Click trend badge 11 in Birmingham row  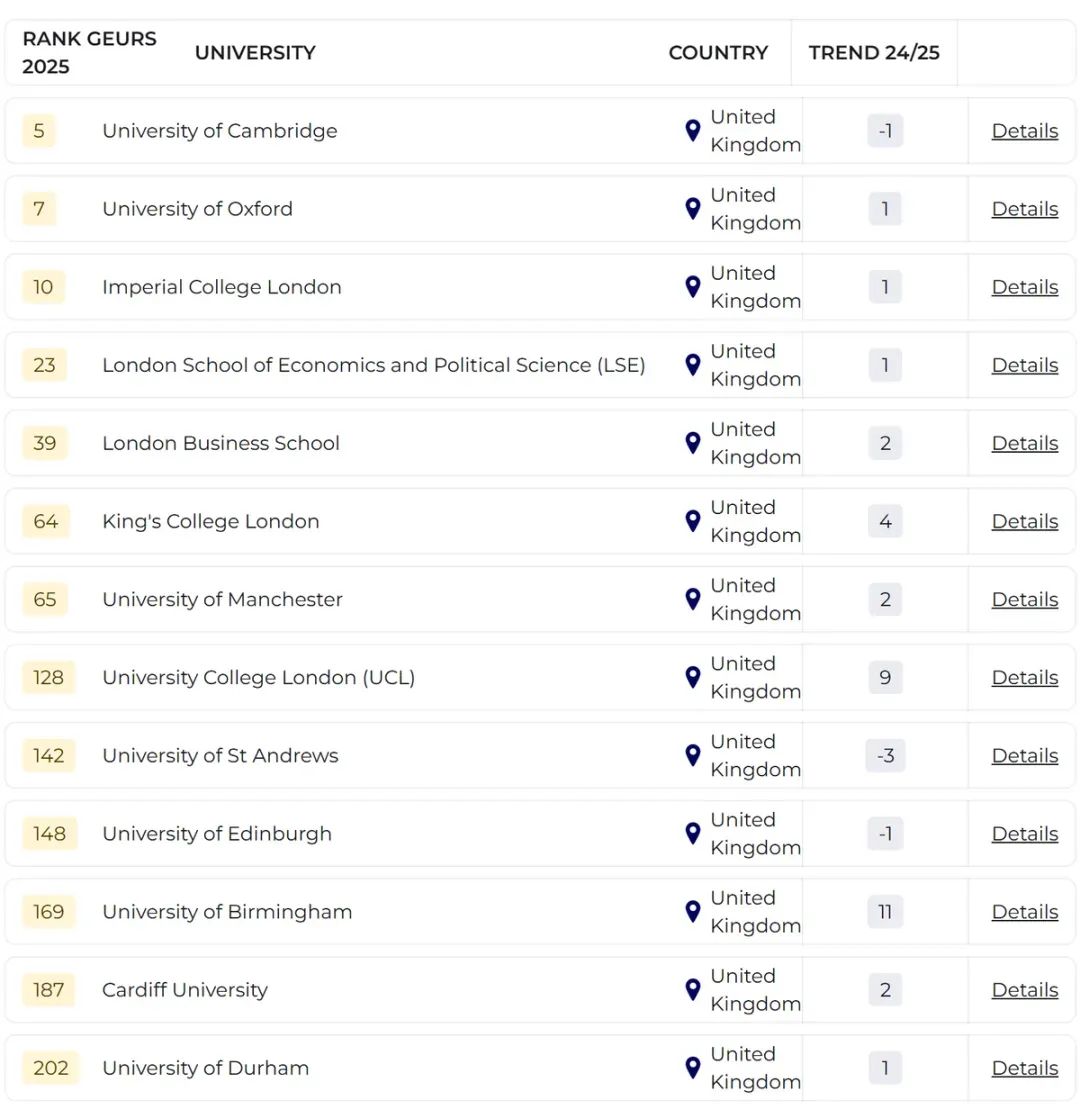pos(885,911)
